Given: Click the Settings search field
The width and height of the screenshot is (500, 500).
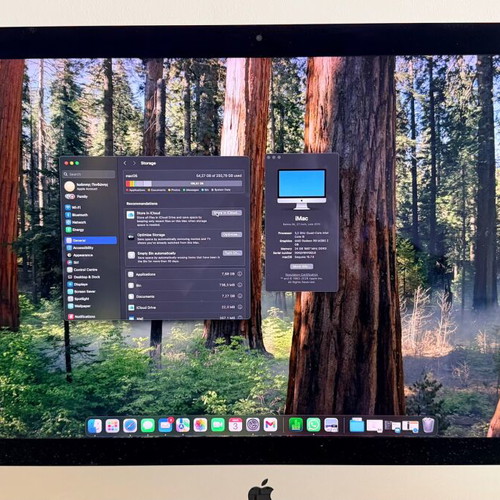Looking at the screenshot, I should (89, 174).
